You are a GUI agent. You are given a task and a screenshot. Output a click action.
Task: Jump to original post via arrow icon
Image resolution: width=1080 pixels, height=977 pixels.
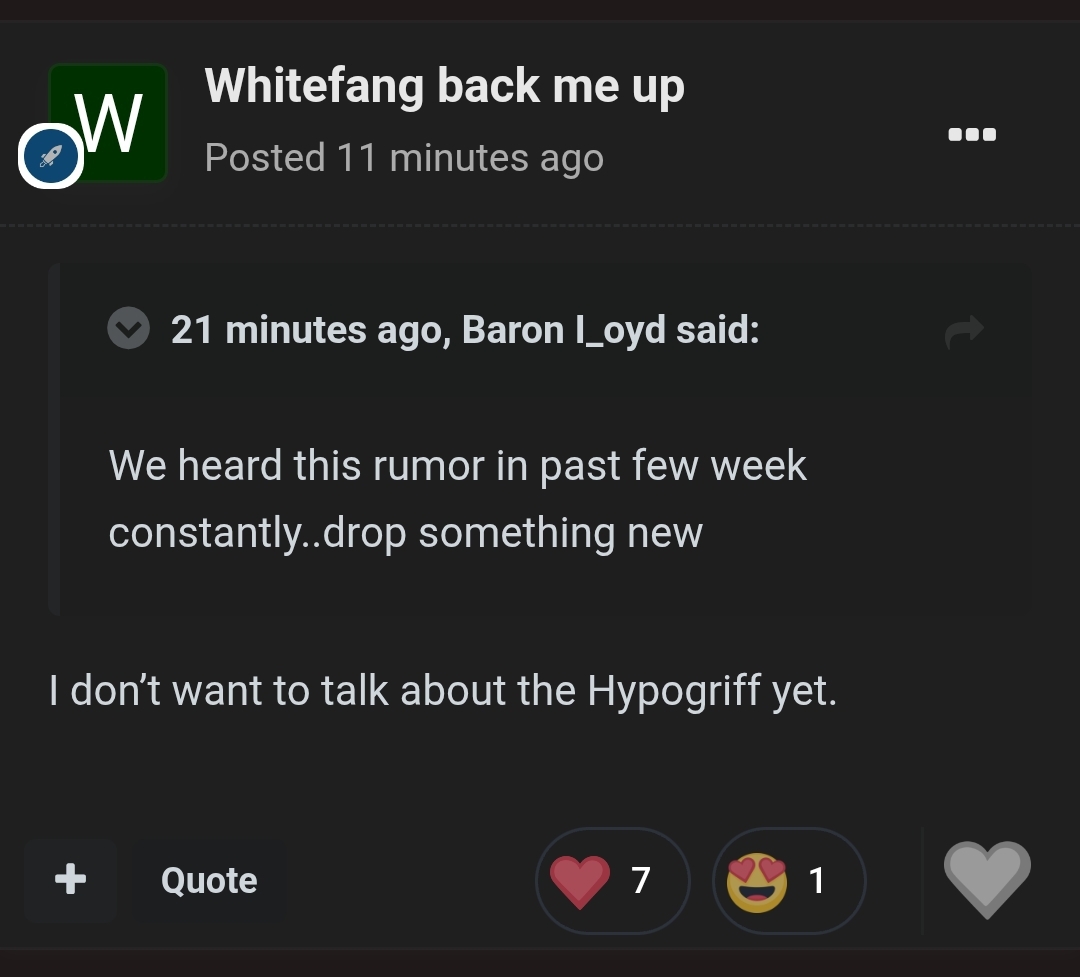click(x=964, y=331)
